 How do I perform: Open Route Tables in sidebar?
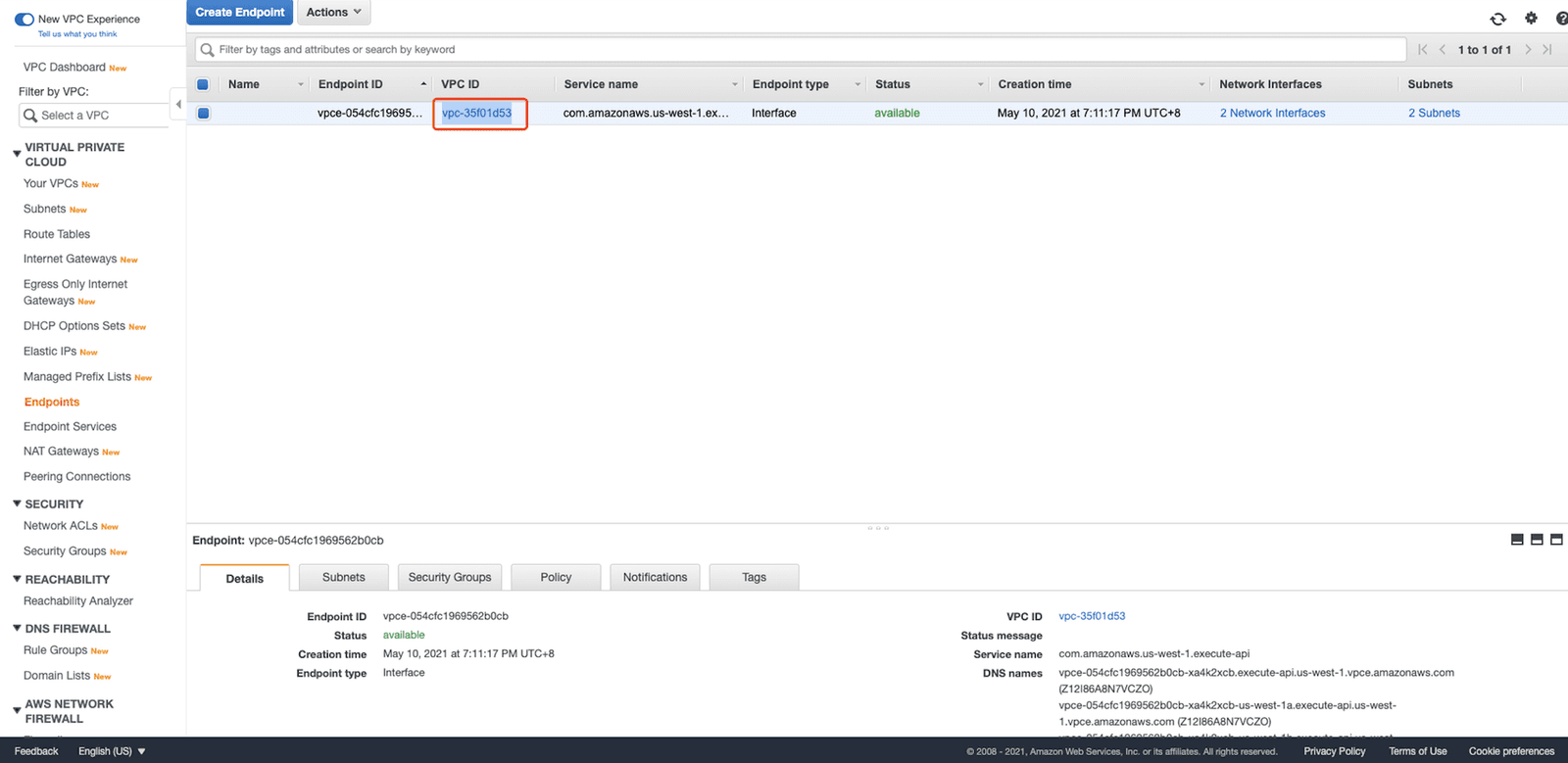click(x=57, y=234)
